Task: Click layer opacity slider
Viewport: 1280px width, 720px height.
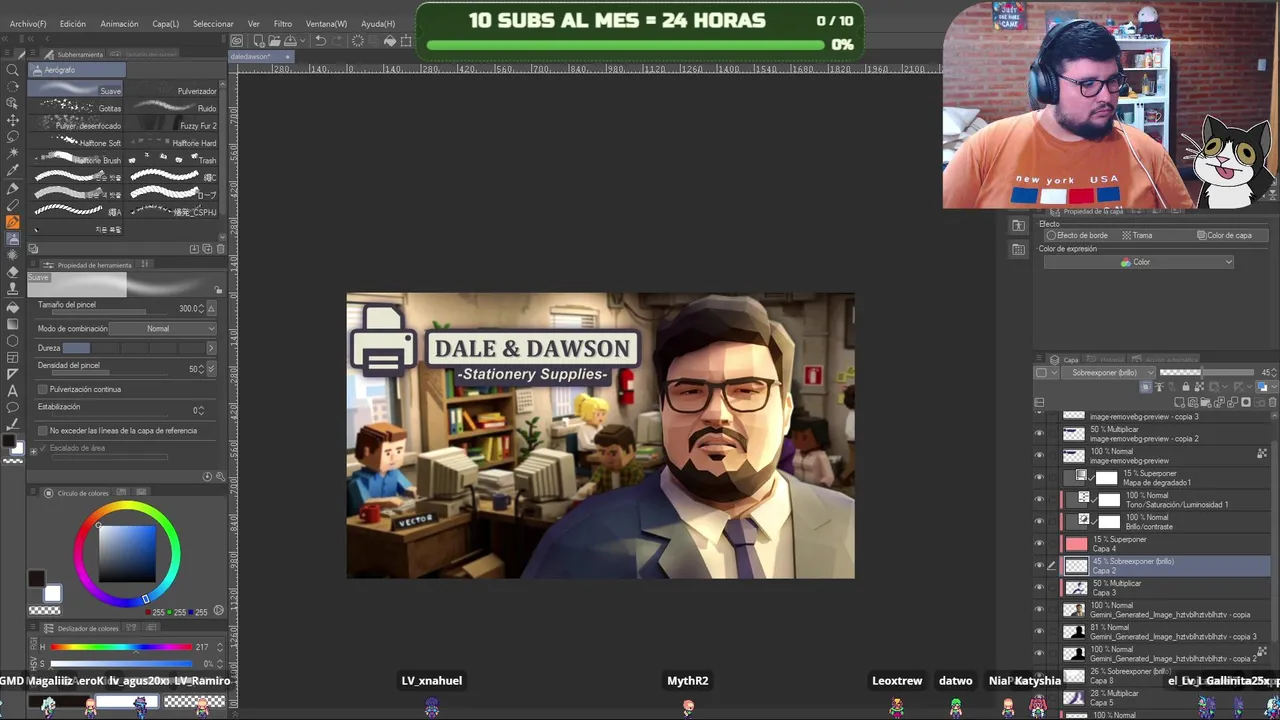Action: coord(1207,373)
